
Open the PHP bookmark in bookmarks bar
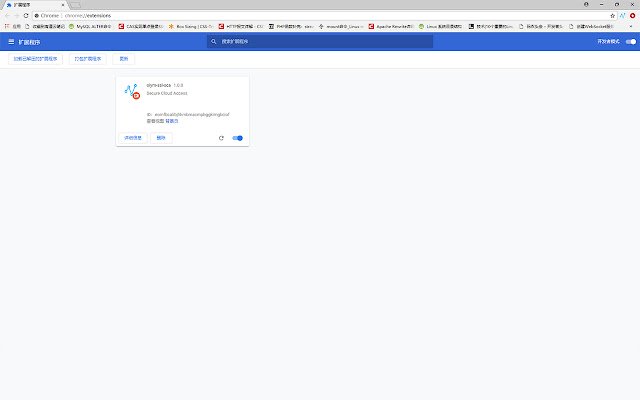click(x=291, y=26)
